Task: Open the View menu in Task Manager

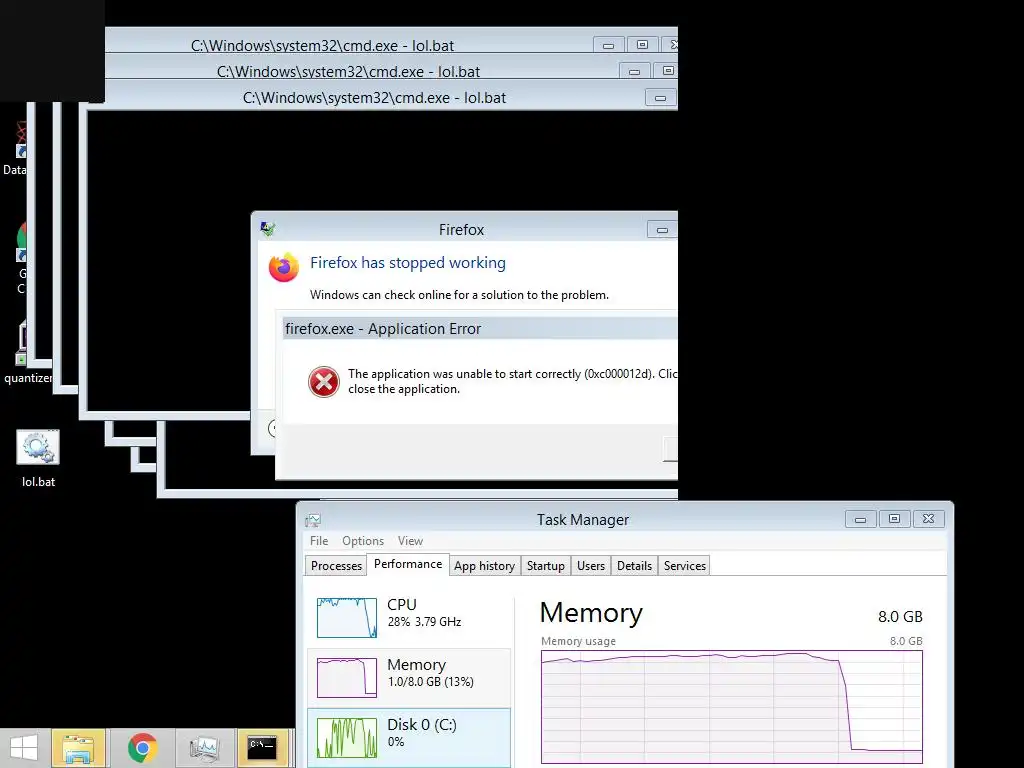Action: (410, 541)
